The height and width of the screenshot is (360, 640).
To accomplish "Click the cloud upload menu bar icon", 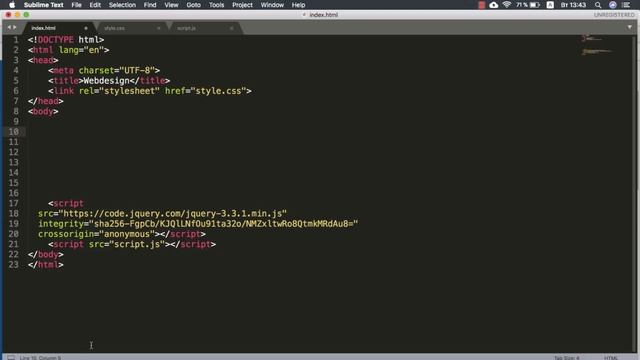I will tap(493, 5).
